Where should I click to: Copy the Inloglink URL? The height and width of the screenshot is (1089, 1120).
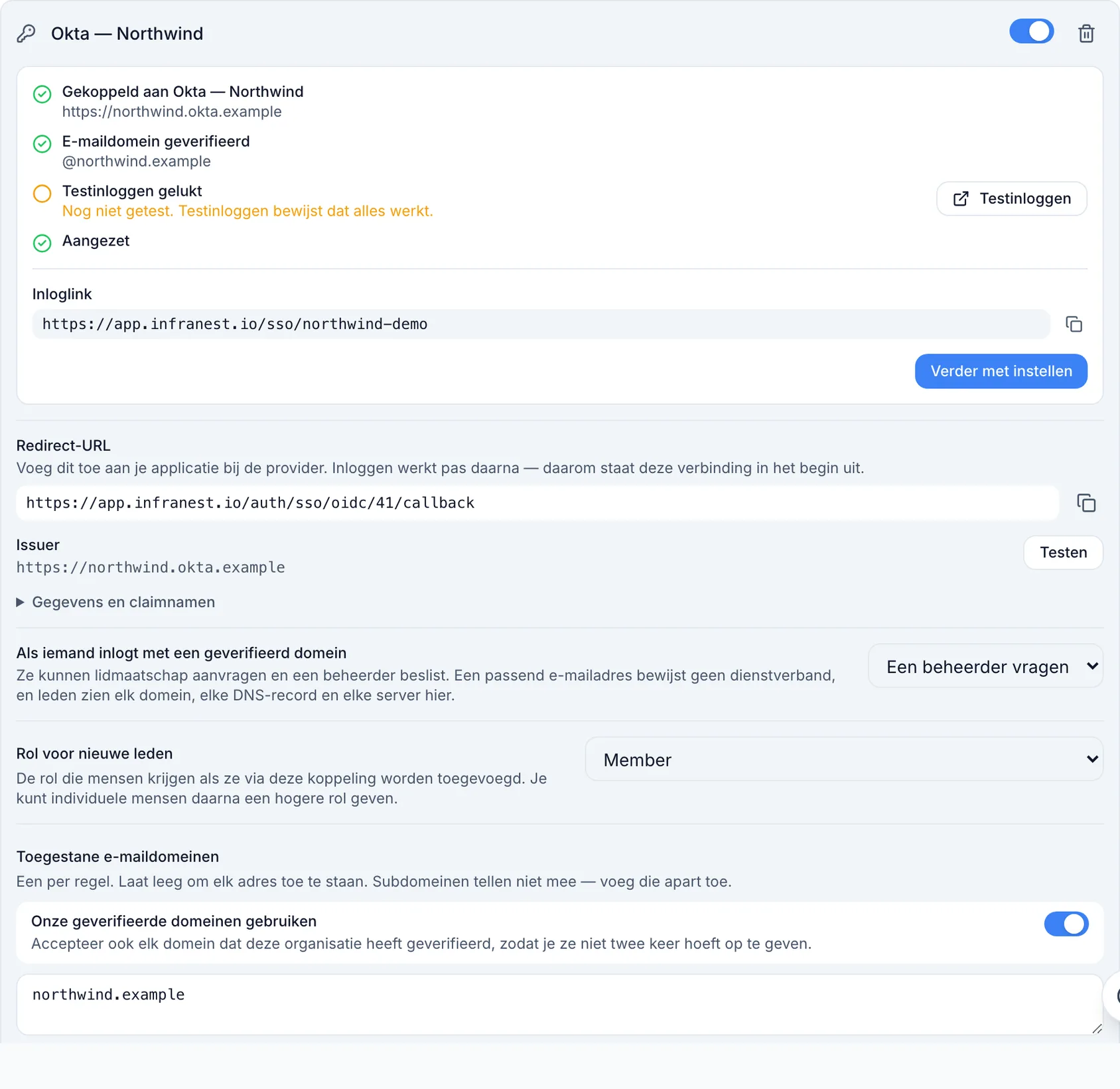tap(1074, 324)
